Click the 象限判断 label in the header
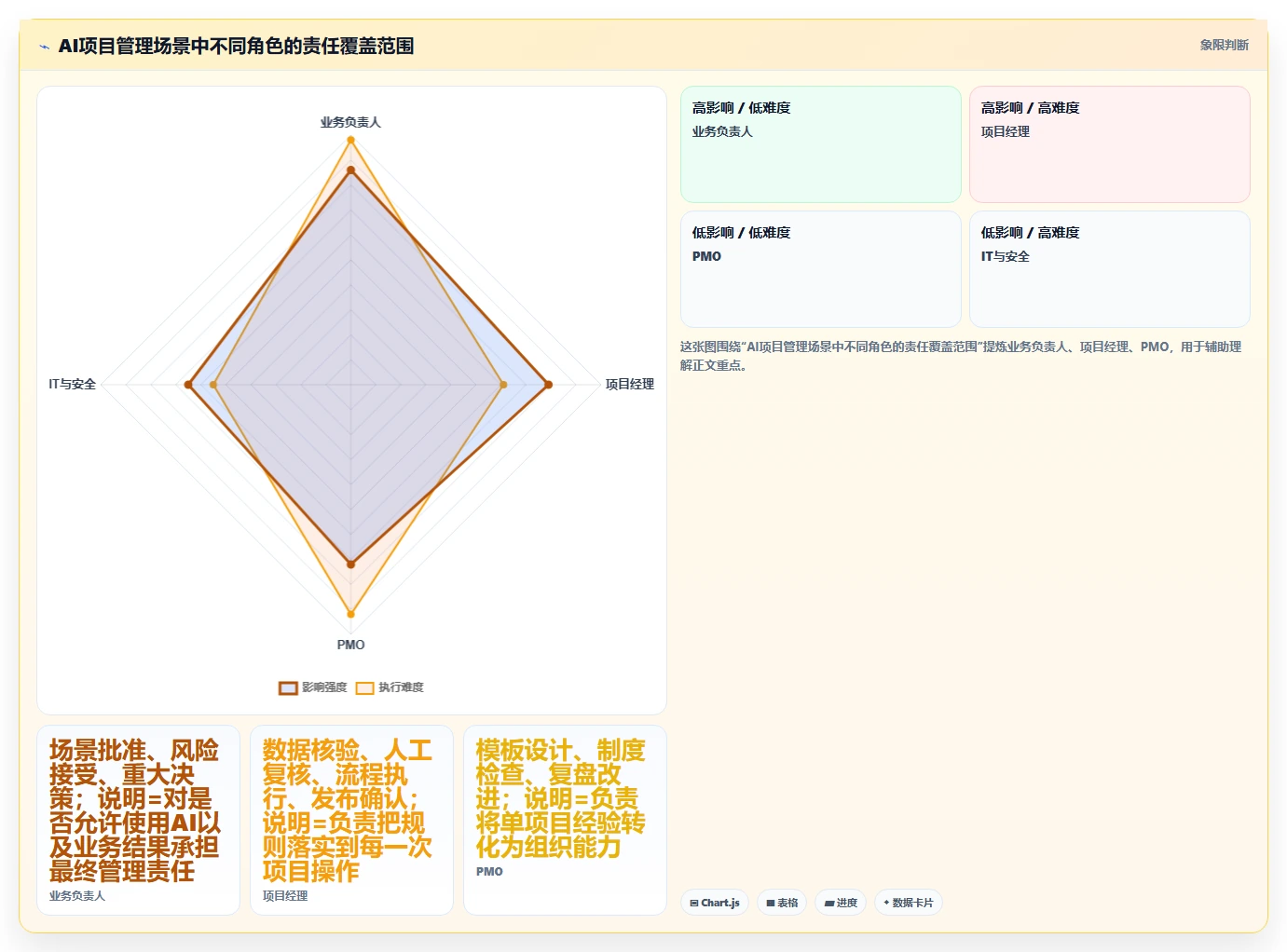1287x952 pixels. click(1224, 45)
